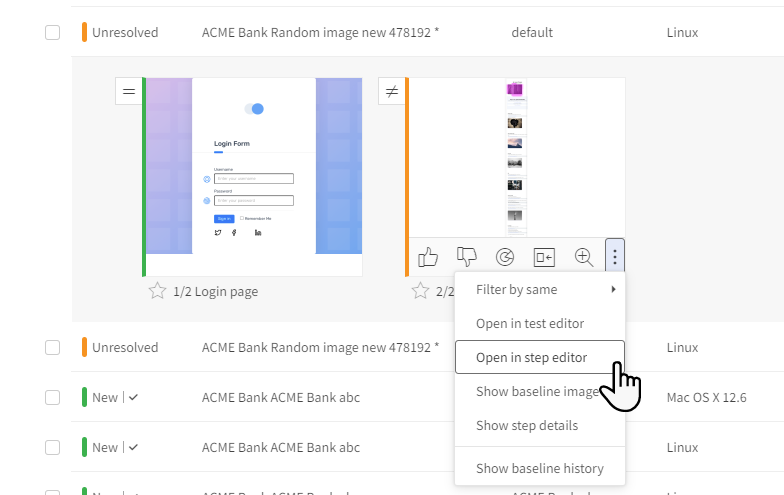Screen dimensions: 784x495
Task: Click the zoom magnifier icon on step
Action: (x=584, y=258)
